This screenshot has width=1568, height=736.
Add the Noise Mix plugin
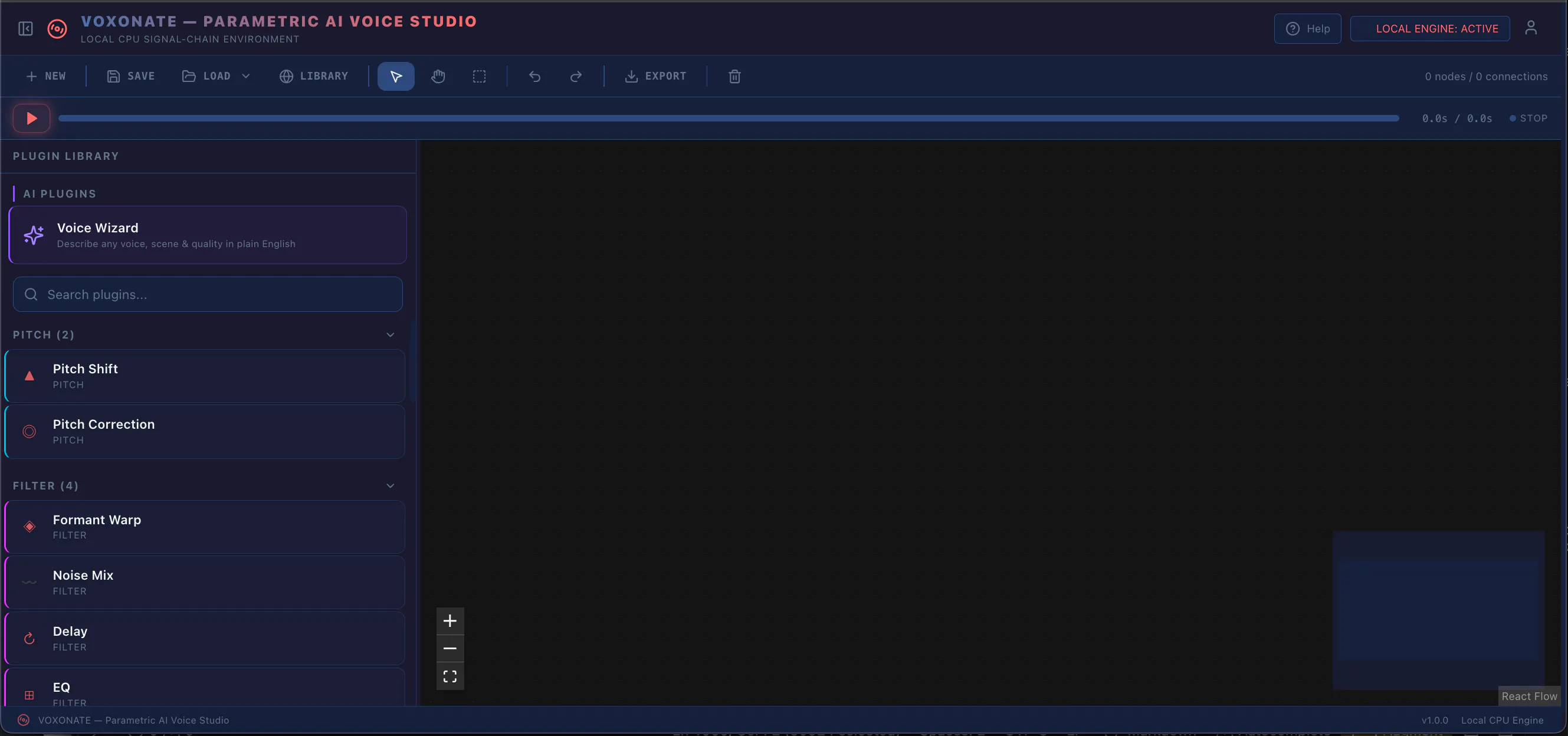click(x=205, y=582)
